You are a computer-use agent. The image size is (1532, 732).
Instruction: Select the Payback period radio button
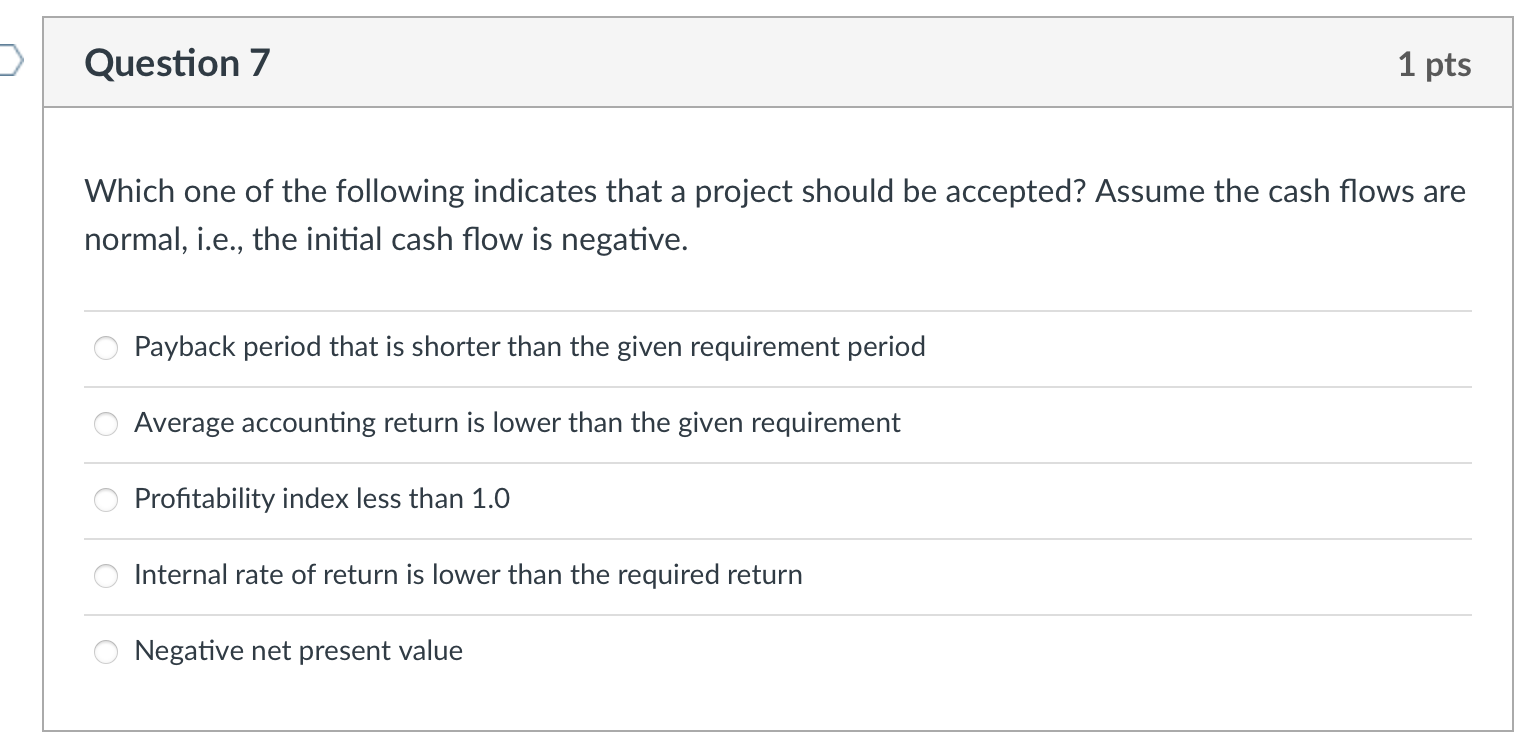pos(106,348)
